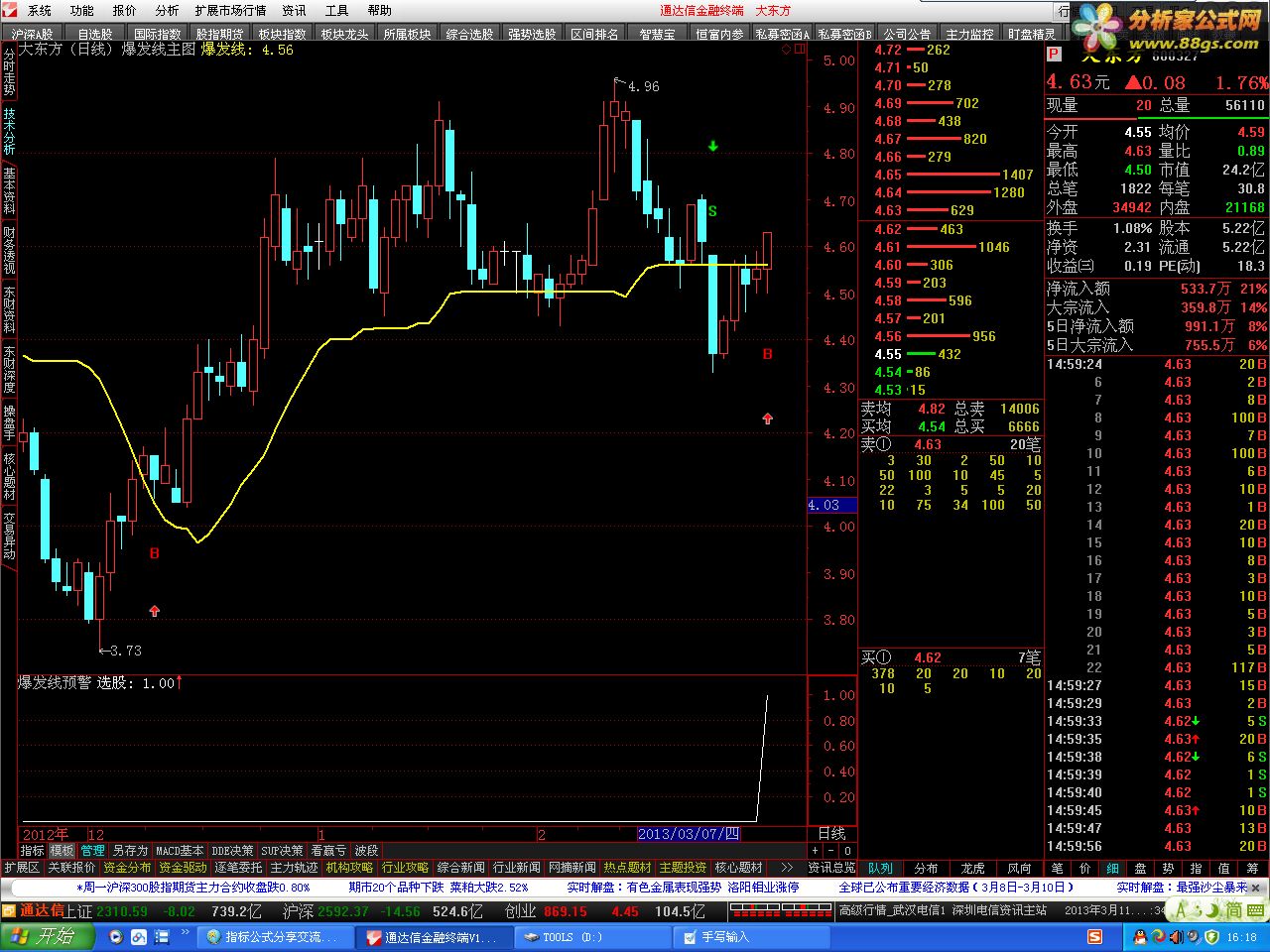Expand more bottom tabs with >> arrow

[787, 868]
